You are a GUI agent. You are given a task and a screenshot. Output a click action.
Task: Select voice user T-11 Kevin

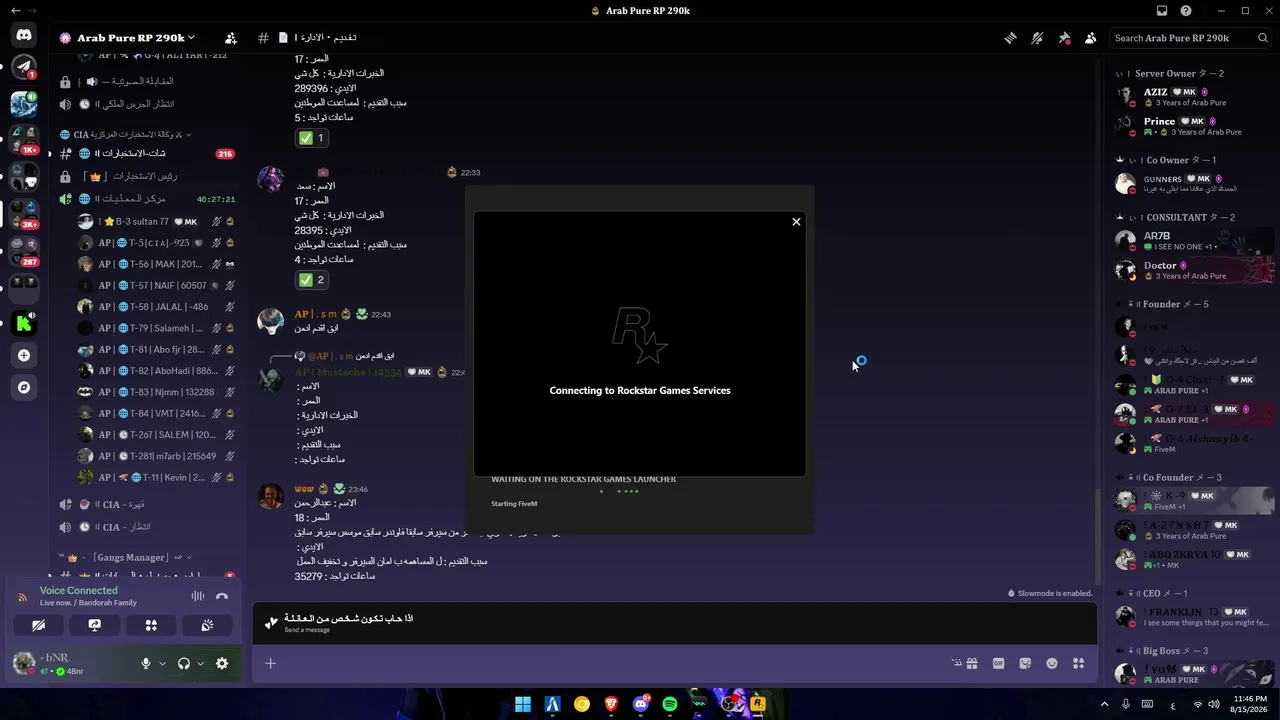pos(156,478)
